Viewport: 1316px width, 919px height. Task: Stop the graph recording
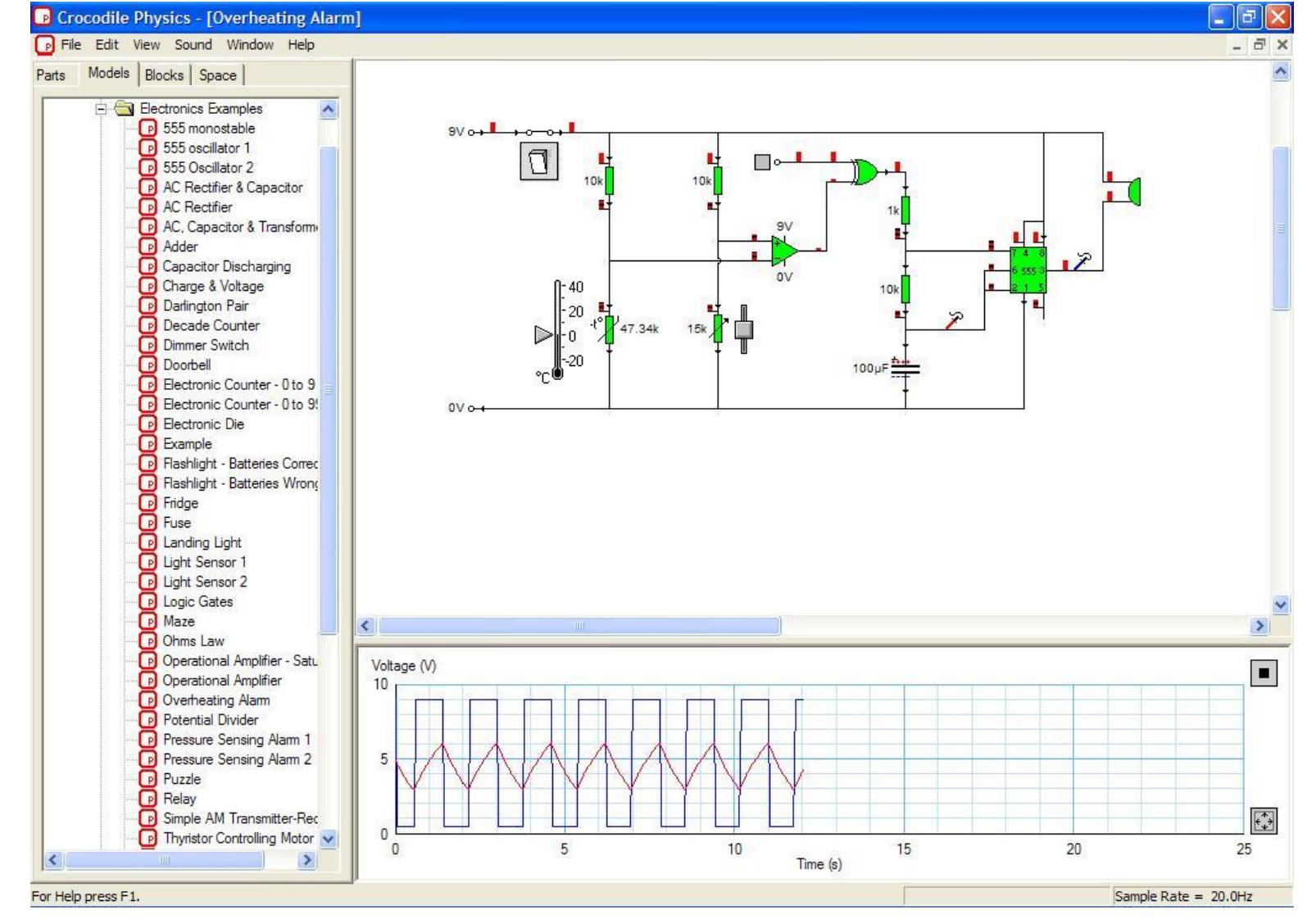coord(1264,673)
